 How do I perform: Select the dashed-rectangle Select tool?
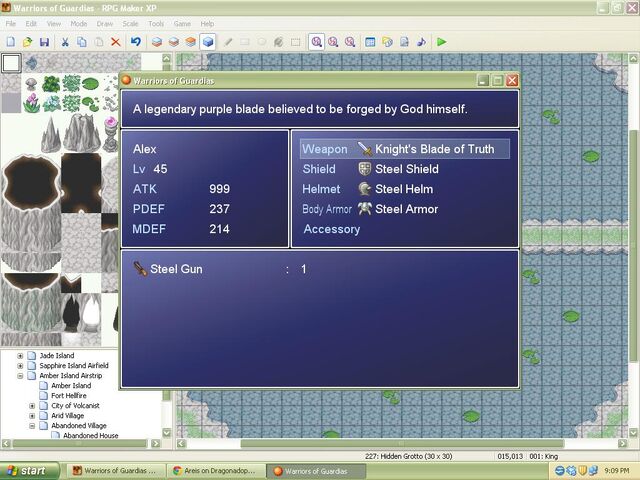click(296, 42)
